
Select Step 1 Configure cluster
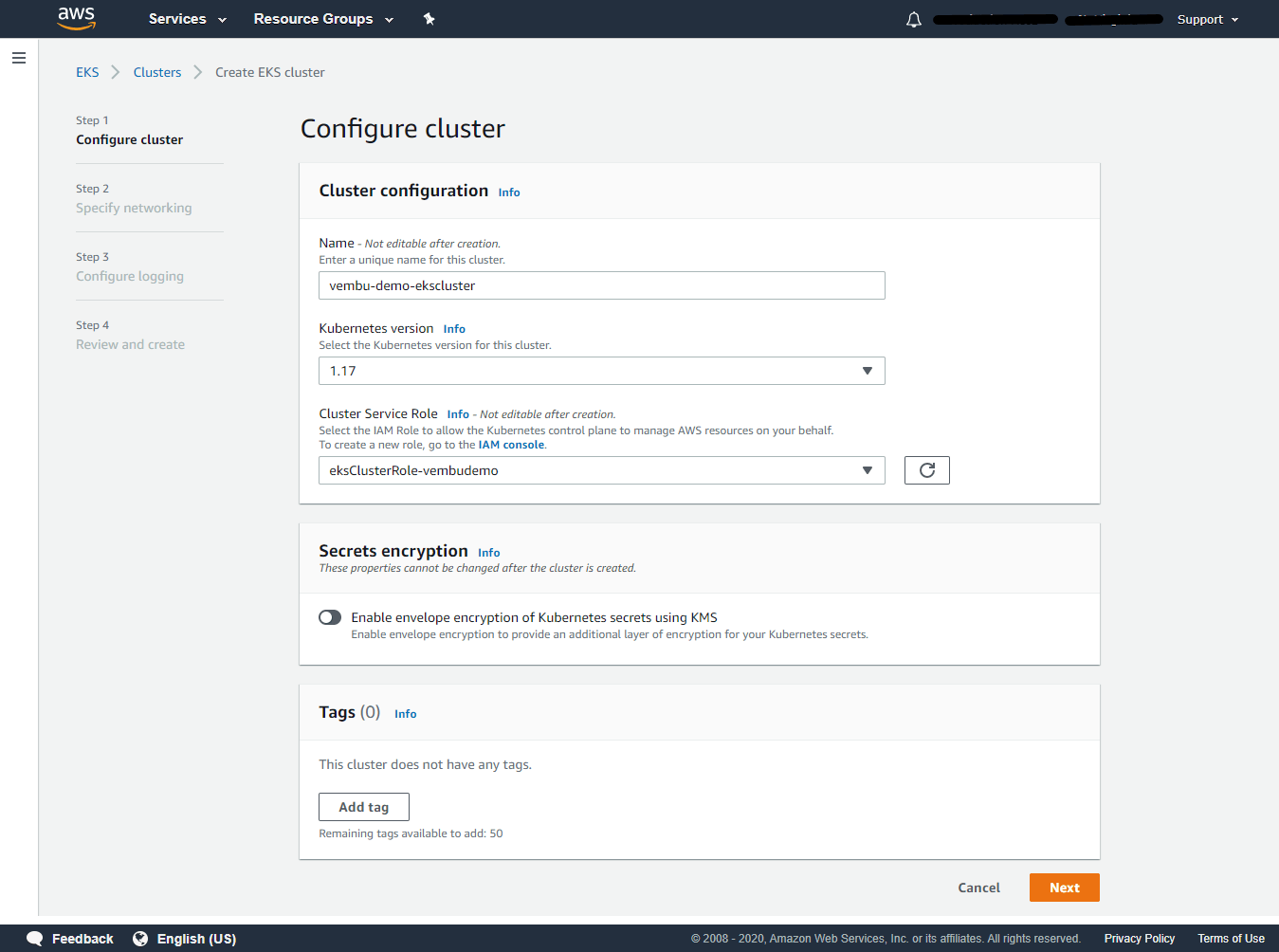[x=130, y=139]
